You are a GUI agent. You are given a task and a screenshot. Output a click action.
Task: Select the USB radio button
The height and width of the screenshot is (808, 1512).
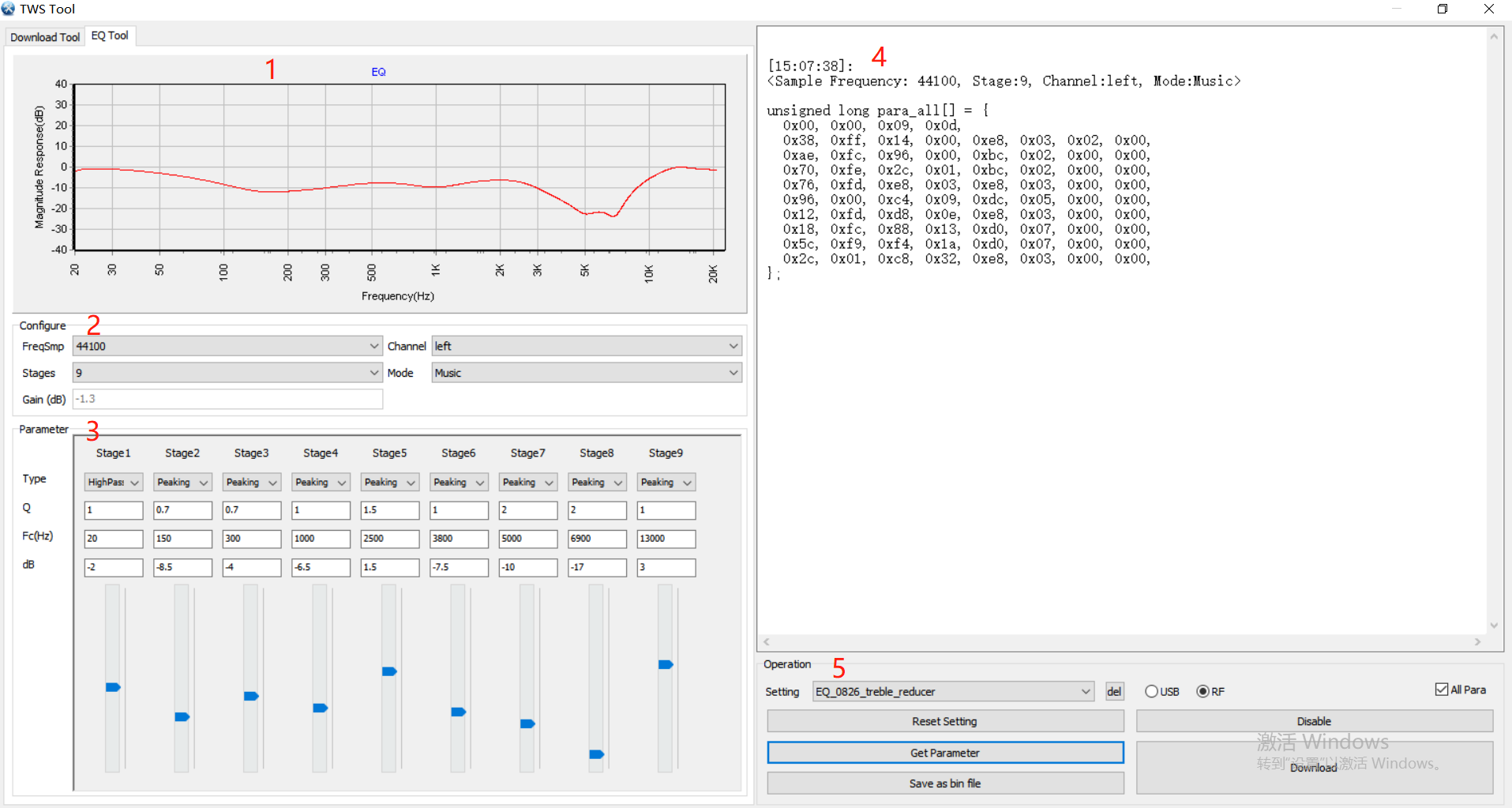coord(1151,692)
